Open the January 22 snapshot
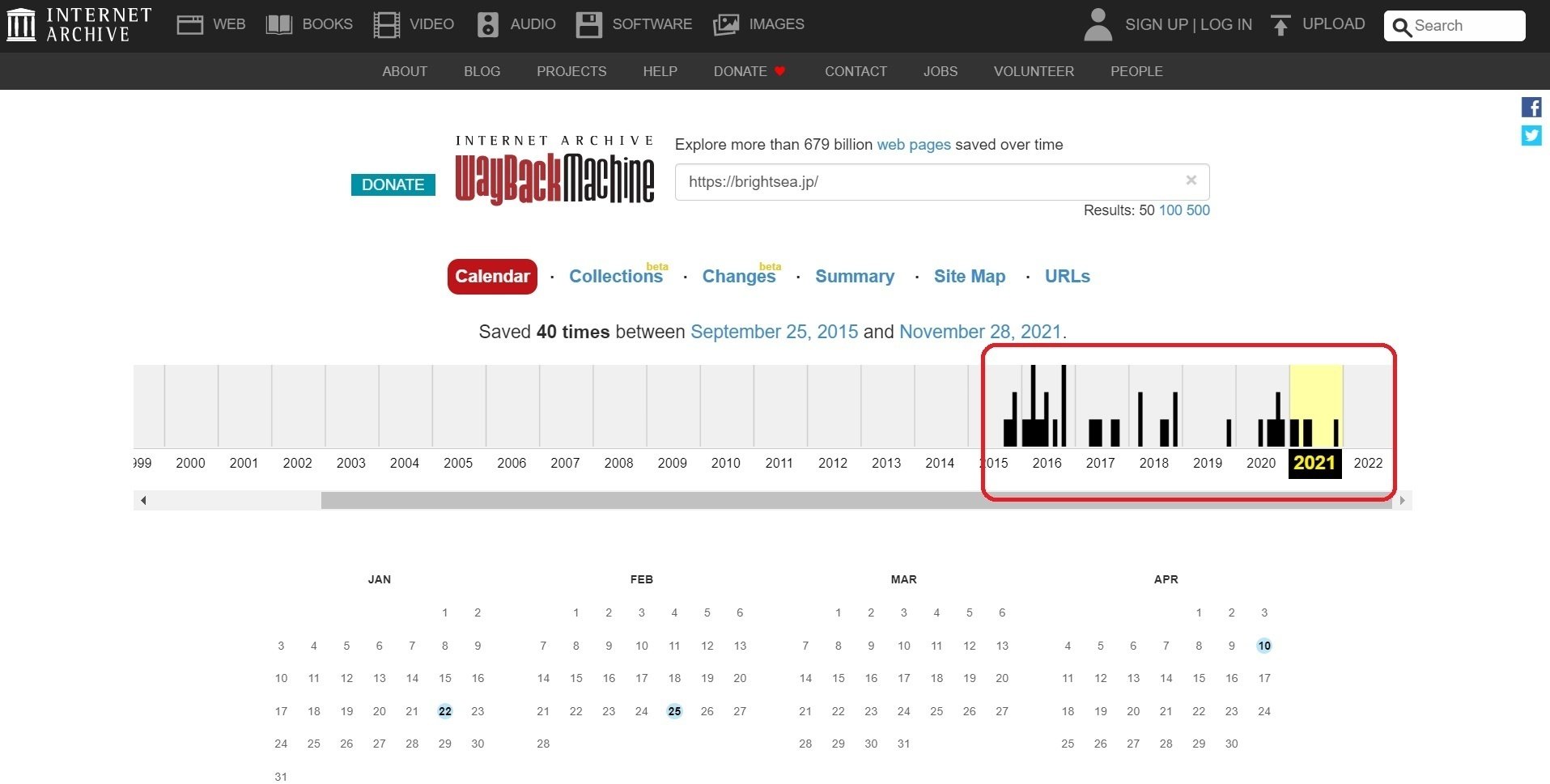This screenshot has height=784, width=1550. 444,711
